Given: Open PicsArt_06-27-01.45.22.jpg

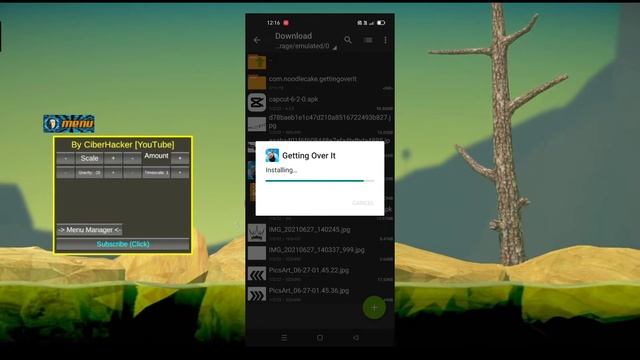Looking at the screenshot, I should [320, 273].
